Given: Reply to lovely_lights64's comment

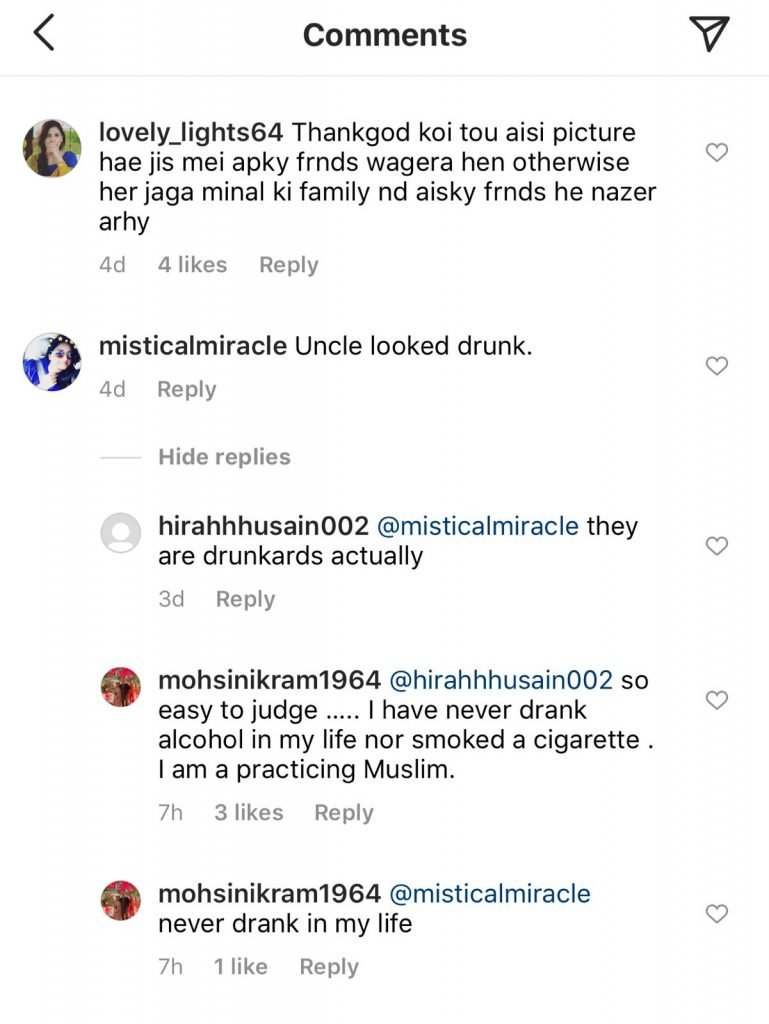Looking at the screenshot, I should tap(288, 264).
